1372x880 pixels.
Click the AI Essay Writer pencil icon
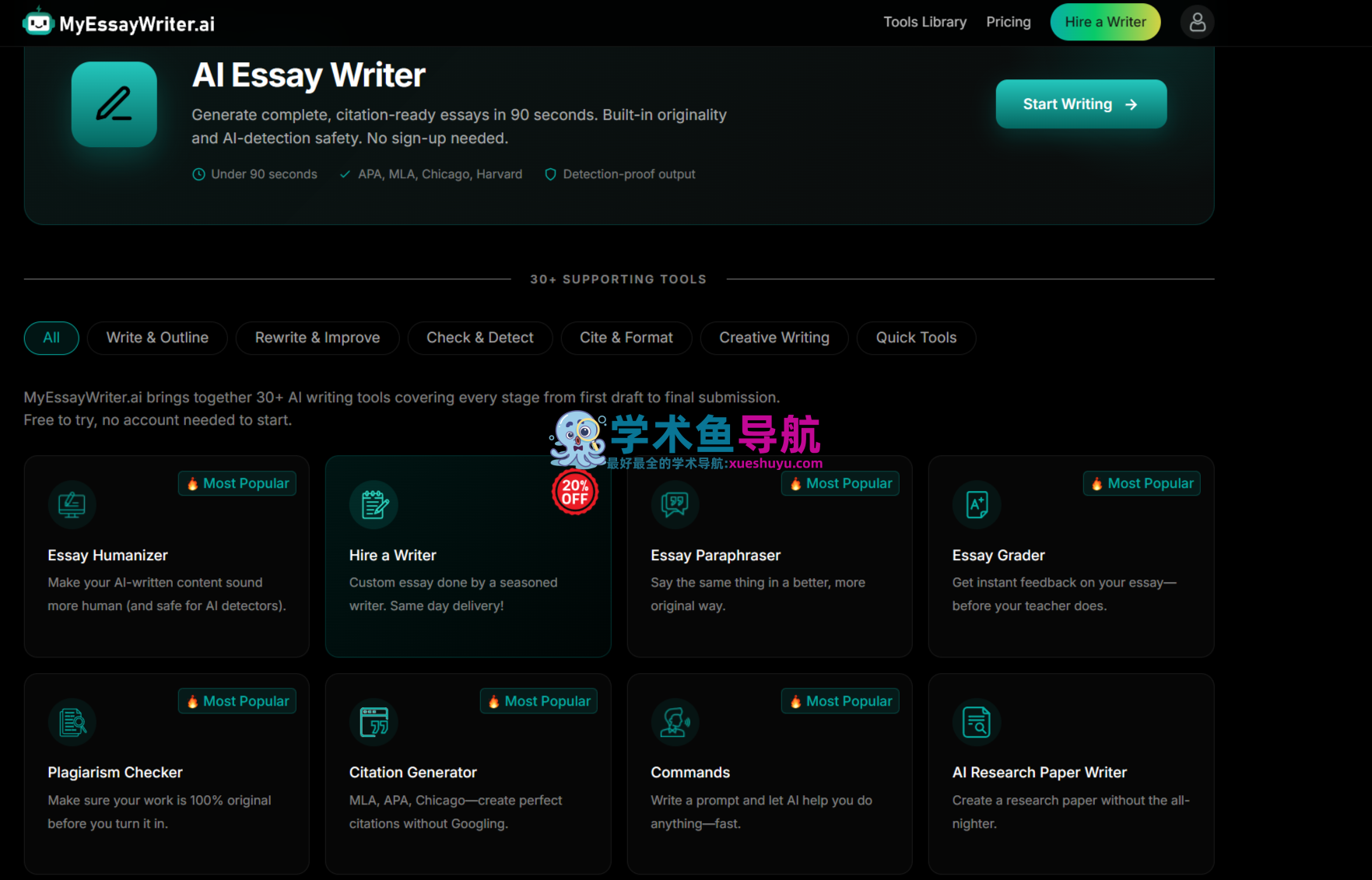coord(114,104)
